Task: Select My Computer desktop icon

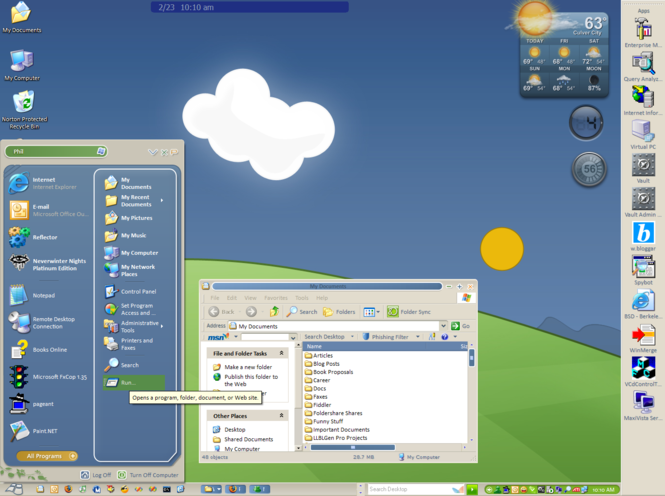Action: point(22,65)
